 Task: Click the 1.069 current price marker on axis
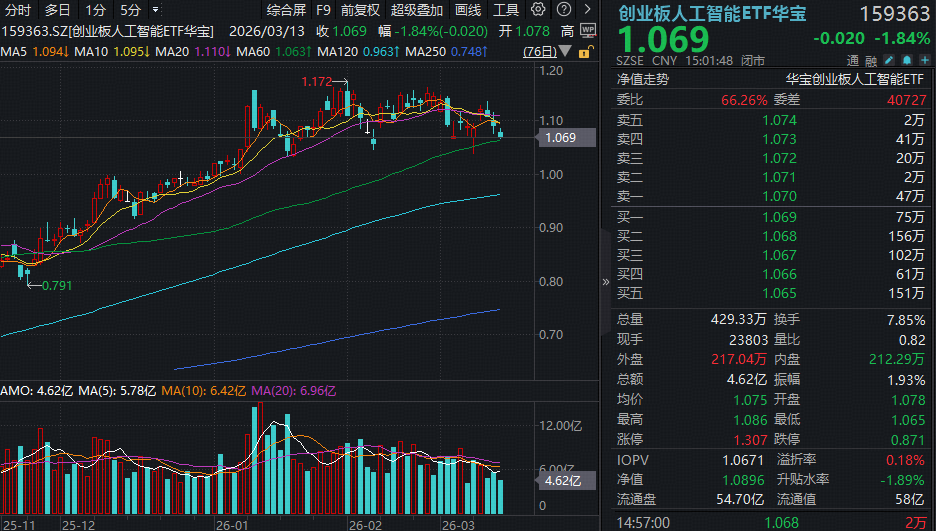pyautogui.click(x=559, y=138)
